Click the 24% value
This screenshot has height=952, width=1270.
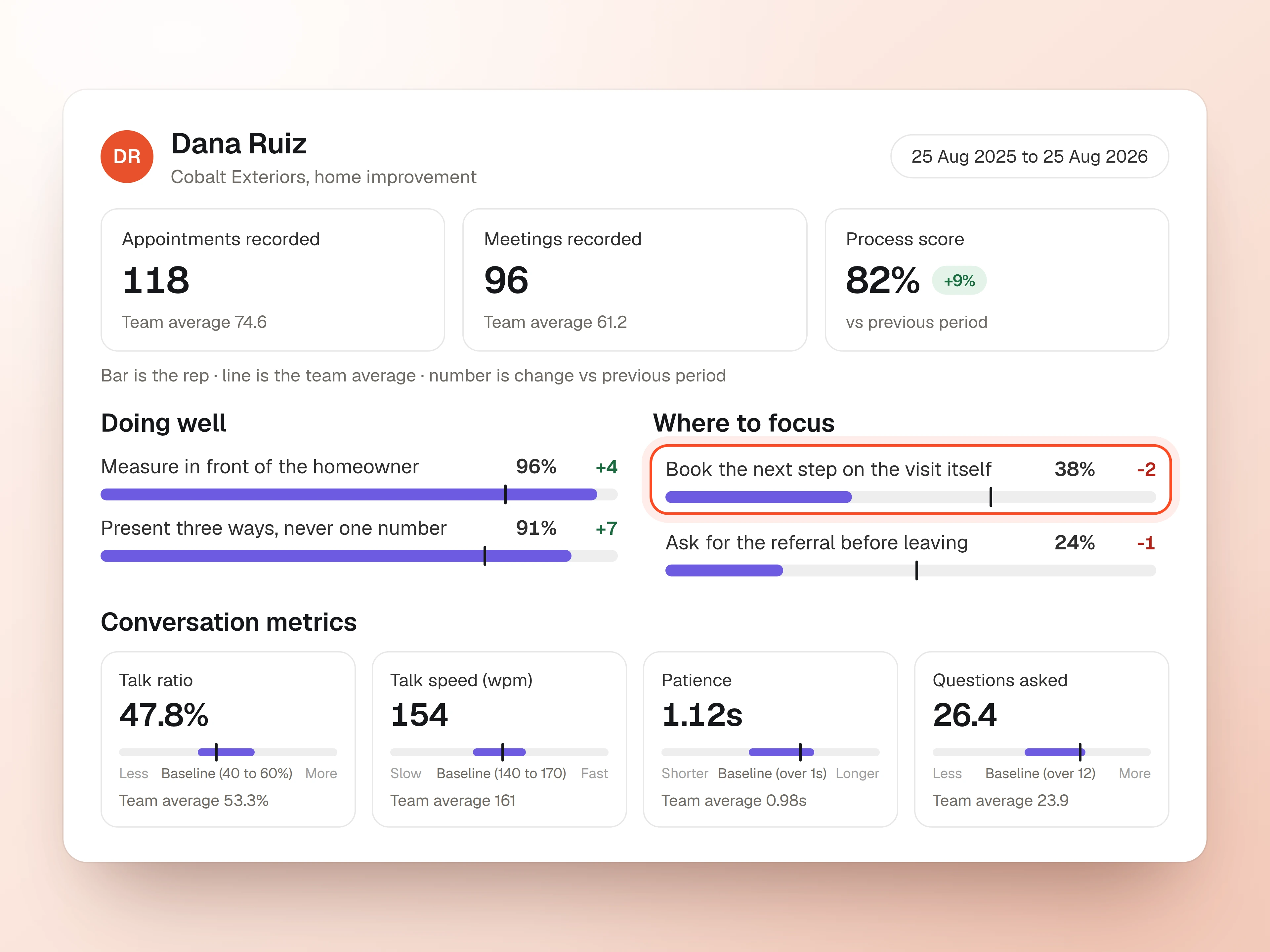1074,542
